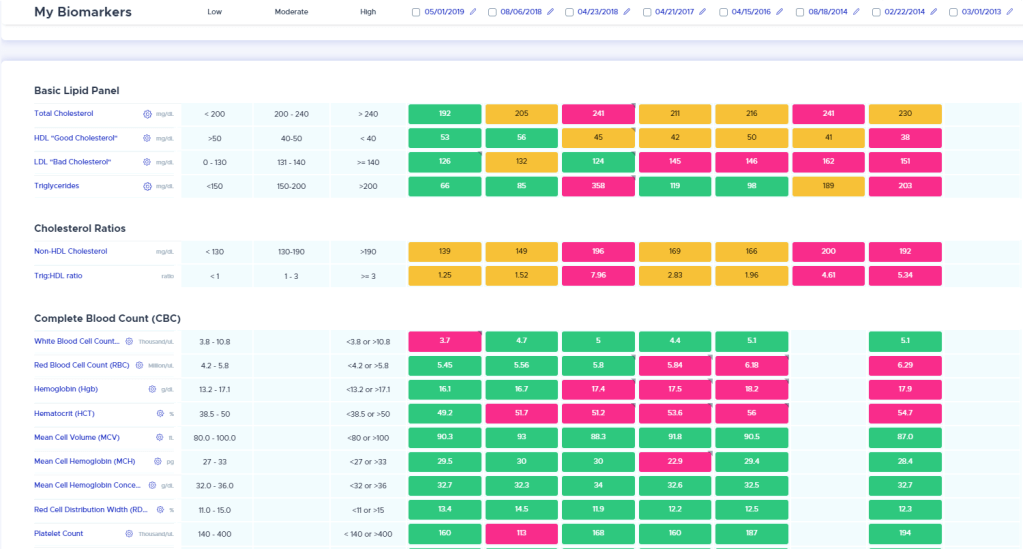This screenshot has width=1023, height=549.
Task: Tick the checkbox for 04/15/2016
Action: click(x=722, y=12)
